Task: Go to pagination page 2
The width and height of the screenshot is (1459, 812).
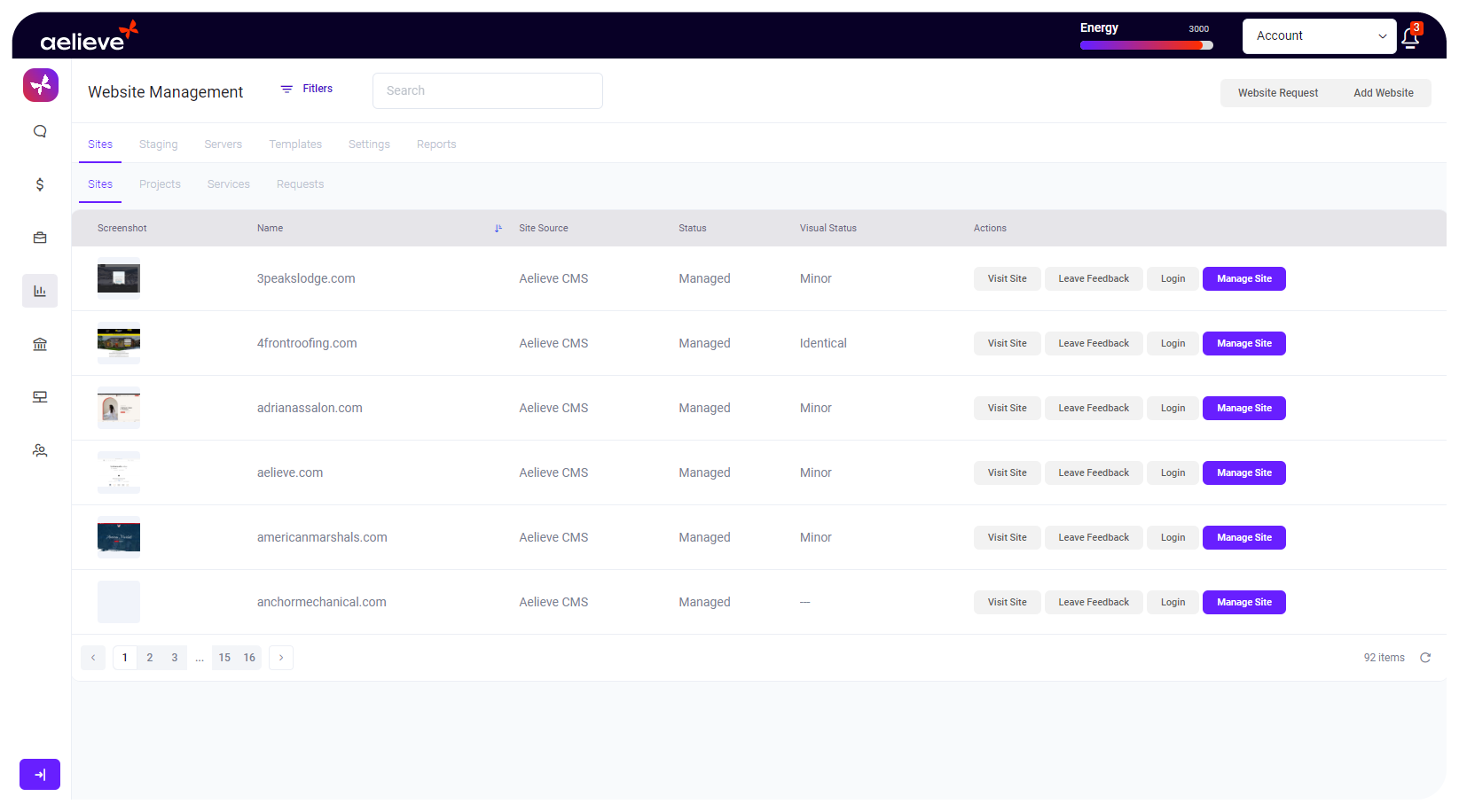Action: 150,658
